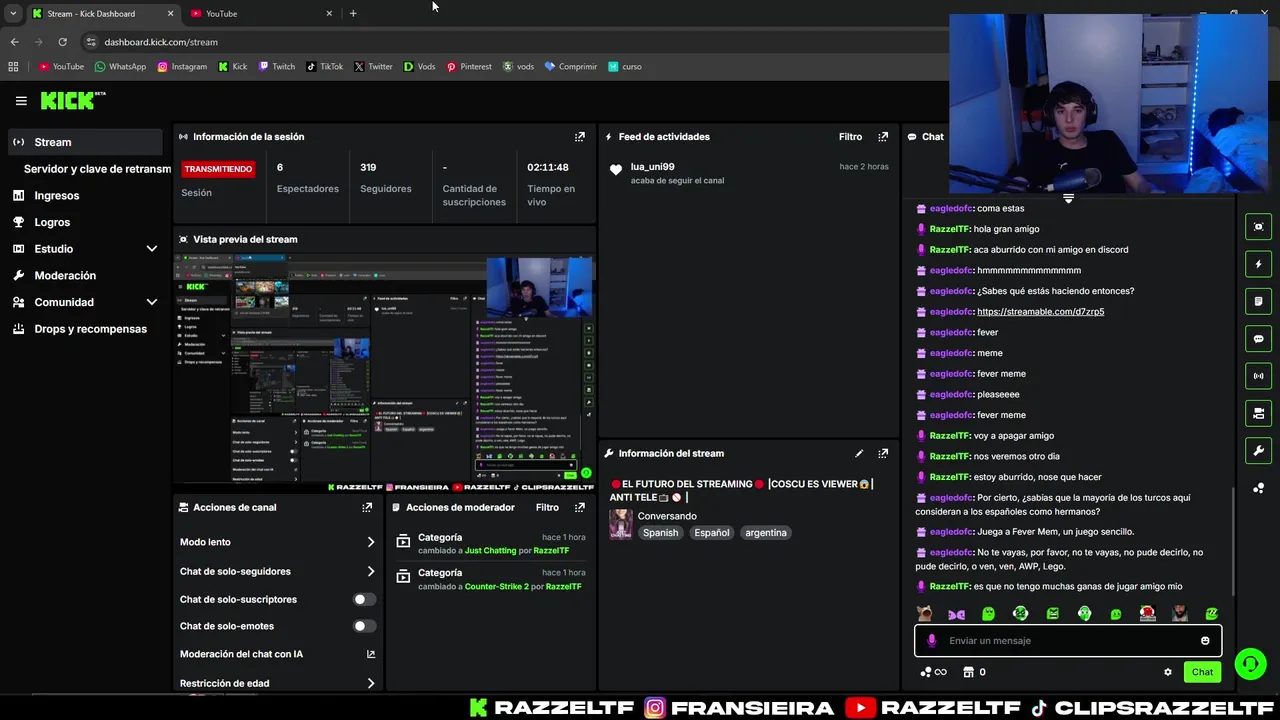Click the focus-frame icon in right sidebar
The image size is (1280, 720).
click(x=1258, y=227)
